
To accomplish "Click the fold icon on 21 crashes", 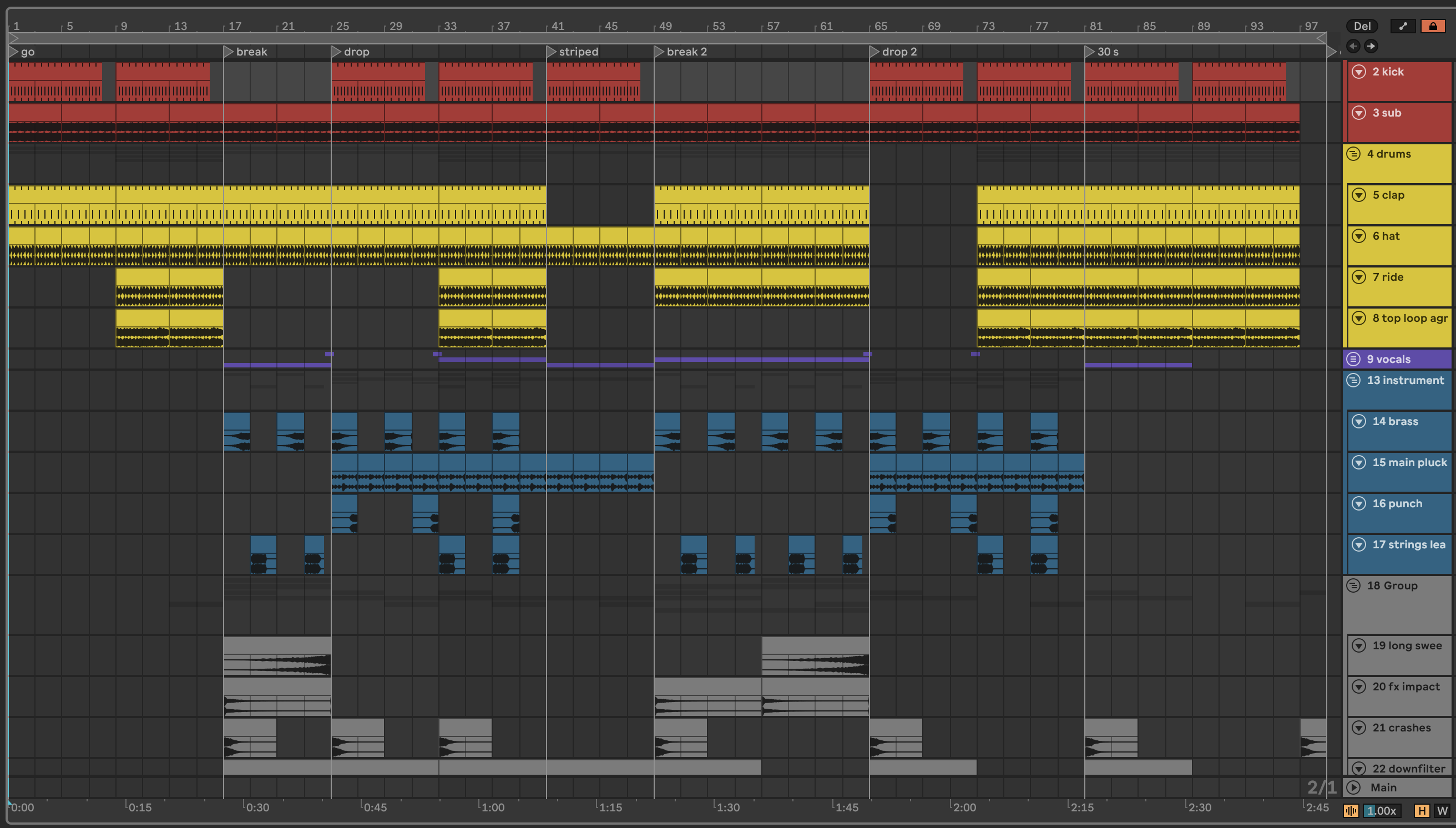I will point(1359,728).
